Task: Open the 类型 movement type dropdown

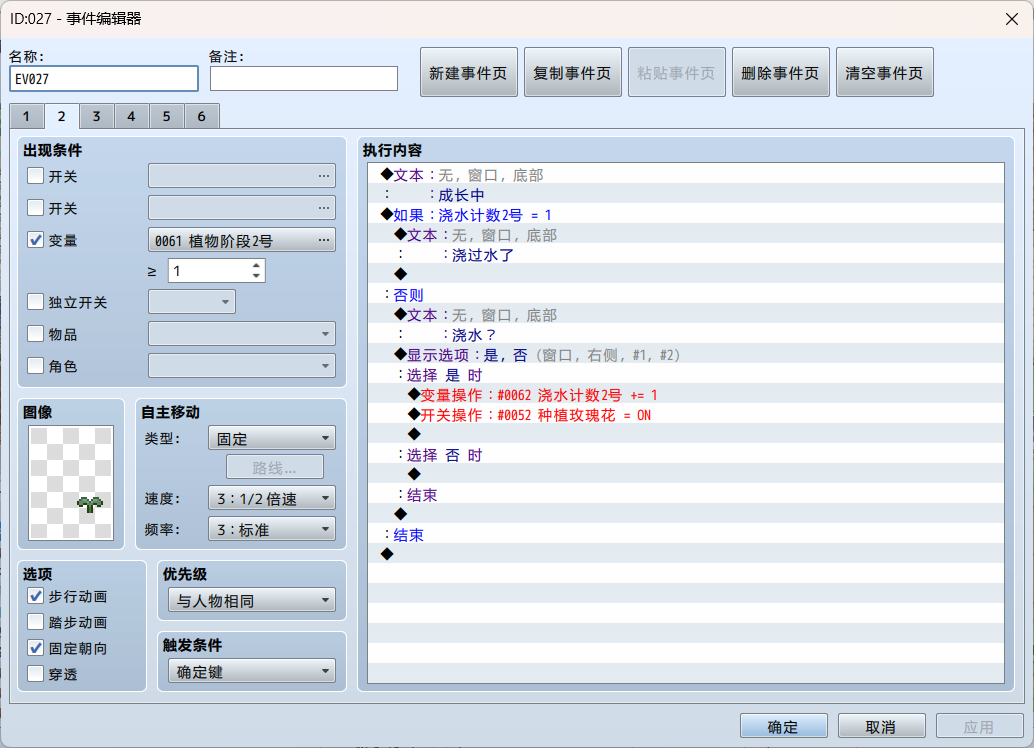Action: pyautogui.click(x=272, y=438)
